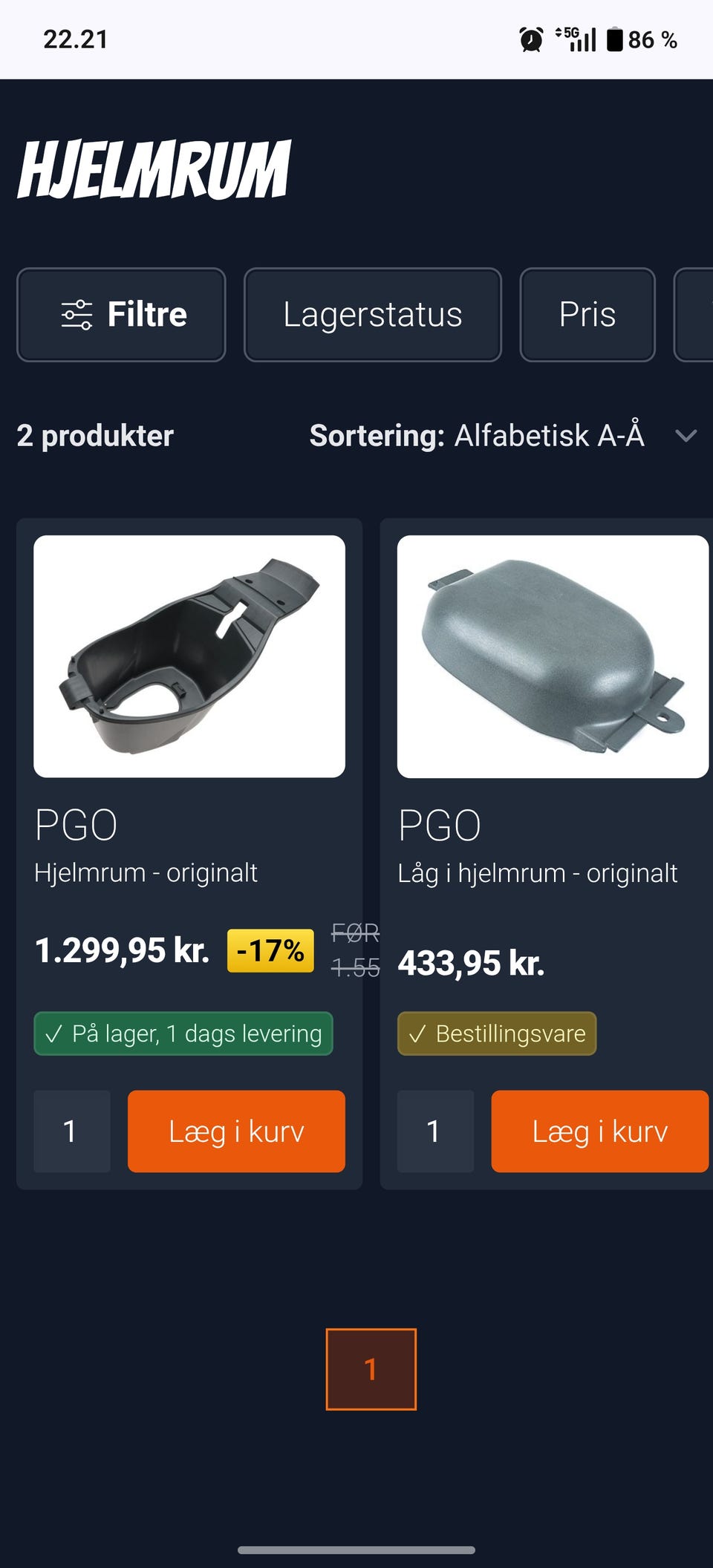The height and width of the screenshot is (1568, 713).
Task: Tap the filter sliders icon
Action: click(76, 315)
